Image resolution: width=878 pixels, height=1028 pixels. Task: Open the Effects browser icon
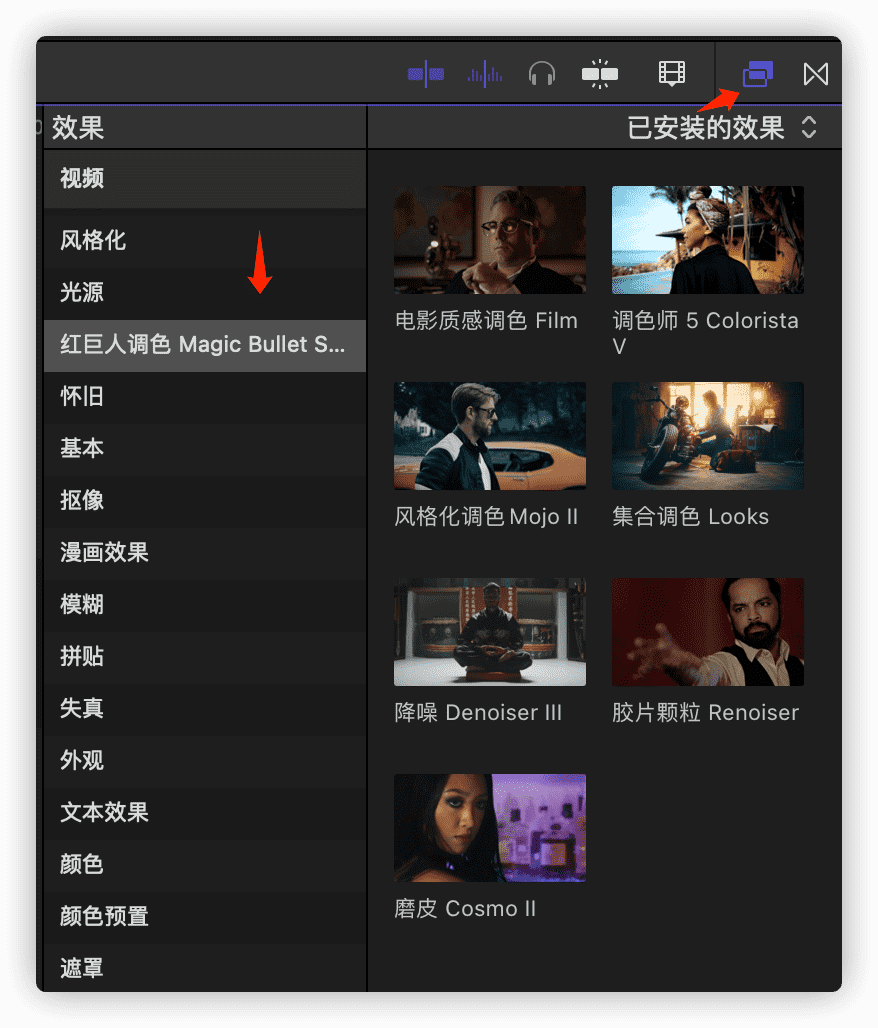pyautogui.click(x=757, y=73)
